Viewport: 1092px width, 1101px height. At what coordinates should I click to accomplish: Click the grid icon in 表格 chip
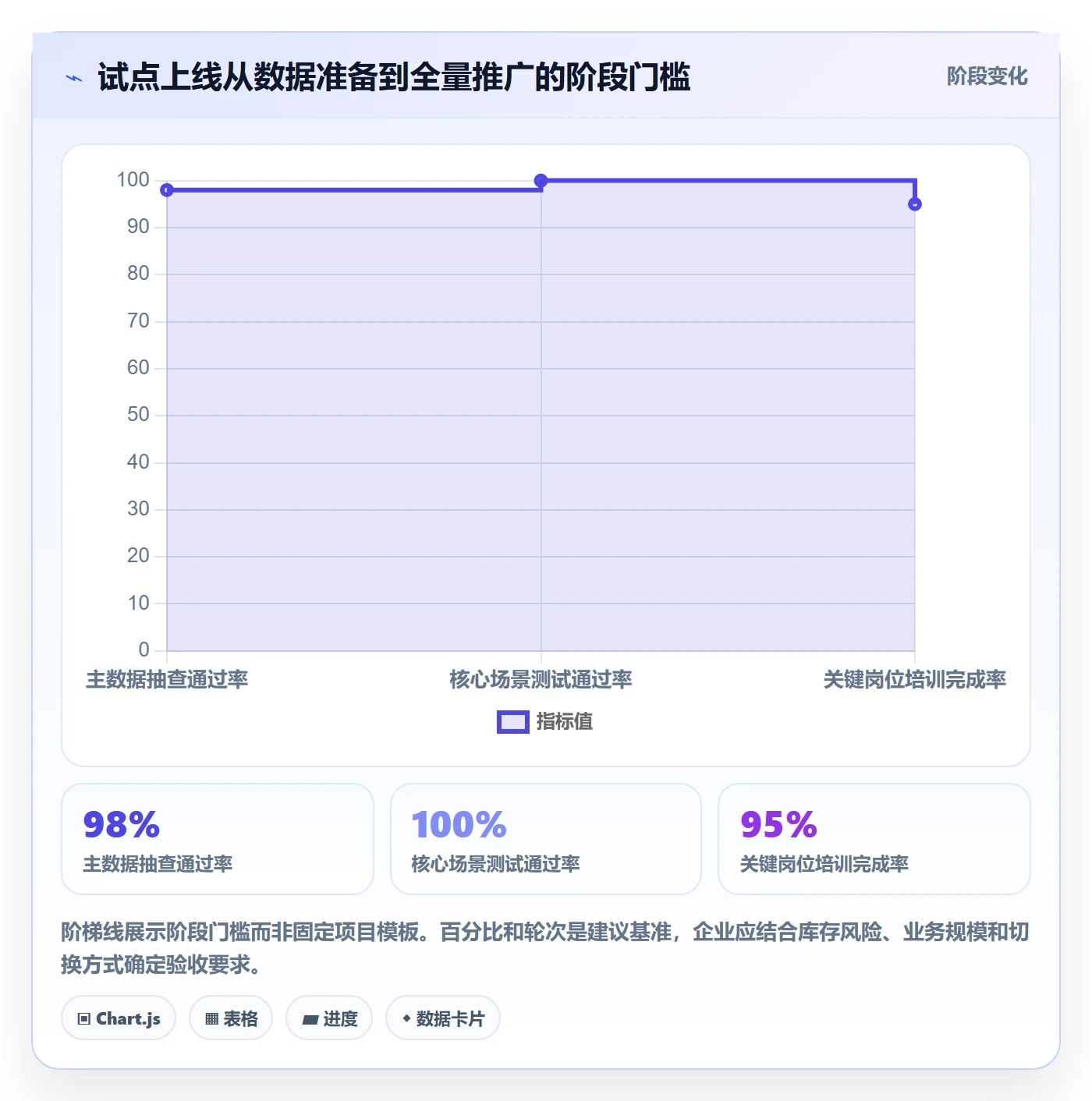tap(211, 1018)
